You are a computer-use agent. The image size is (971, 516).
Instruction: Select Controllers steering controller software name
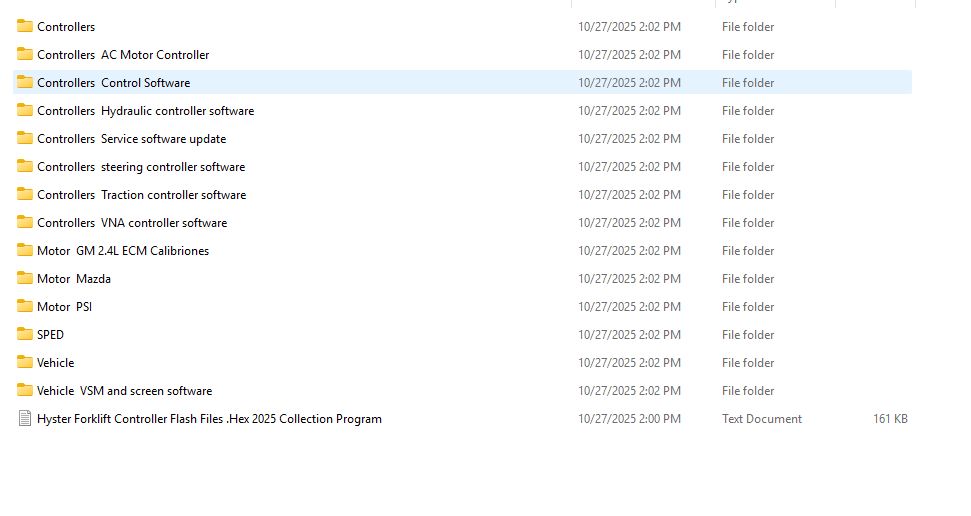tap(141, 167)
